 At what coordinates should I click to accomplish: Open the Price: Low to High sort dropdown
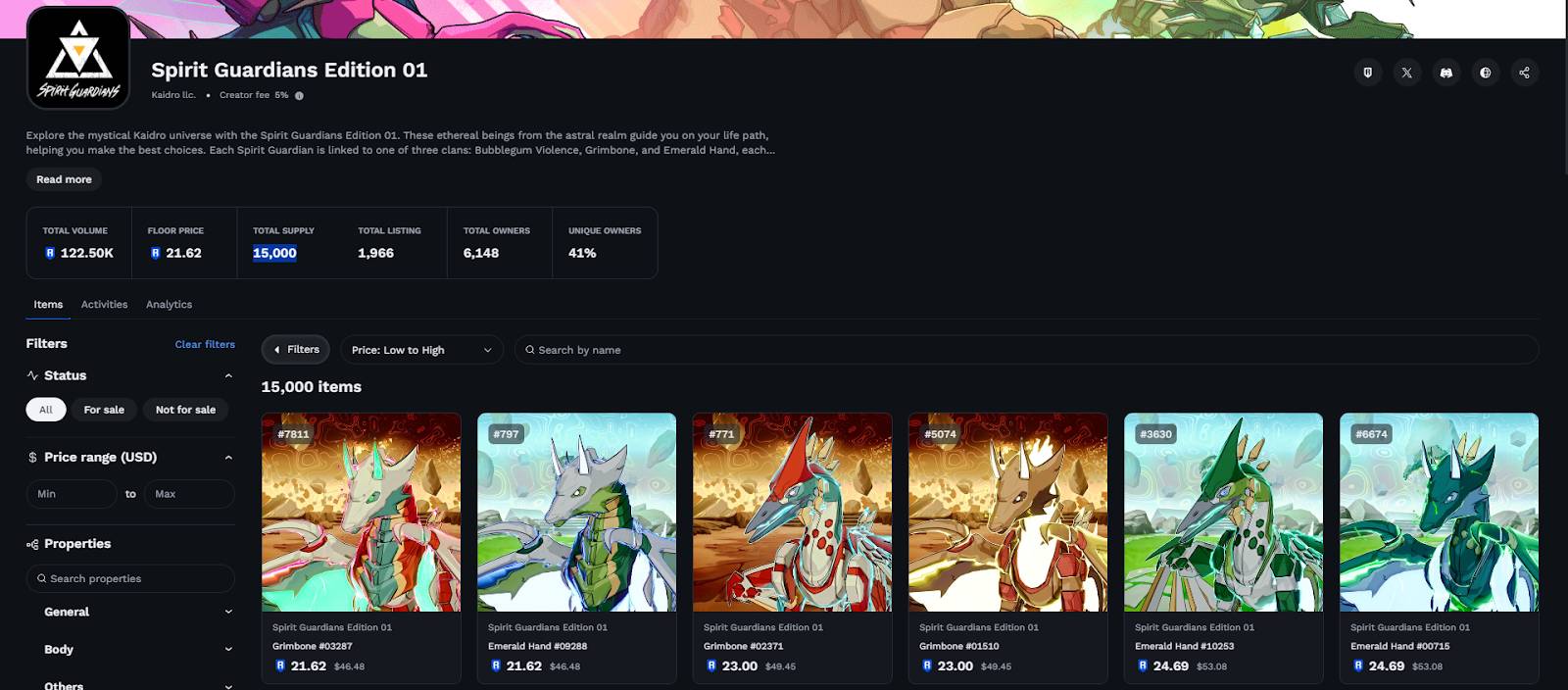point(421,350)
